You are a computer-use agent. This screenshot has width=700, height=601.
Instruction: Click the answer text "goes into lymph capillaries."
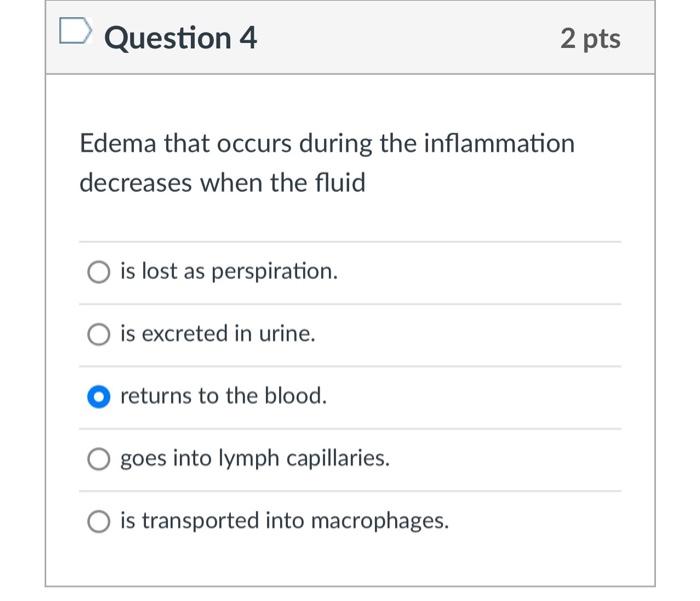pos(255,459)
